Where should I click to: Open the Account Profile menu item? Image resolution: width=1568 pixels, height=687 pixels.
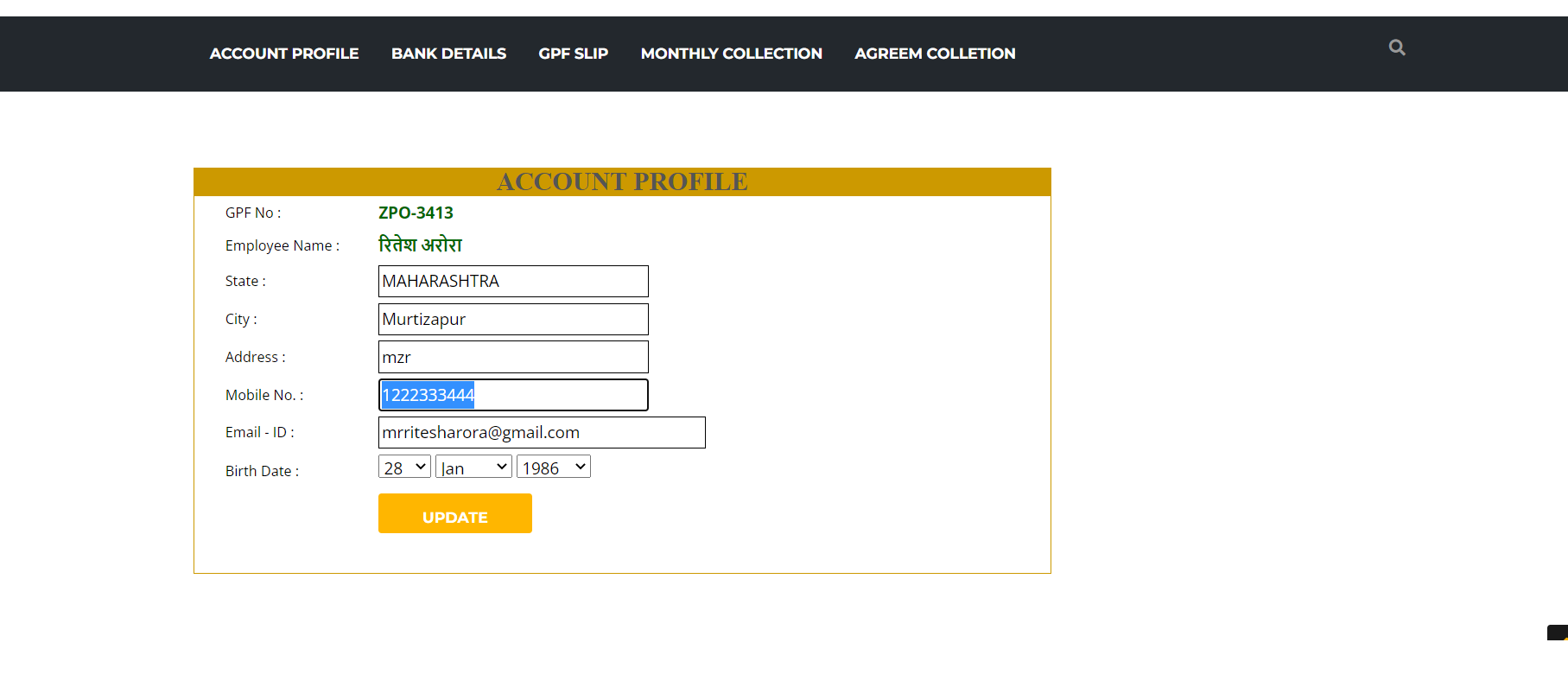(x=283, y=54)
